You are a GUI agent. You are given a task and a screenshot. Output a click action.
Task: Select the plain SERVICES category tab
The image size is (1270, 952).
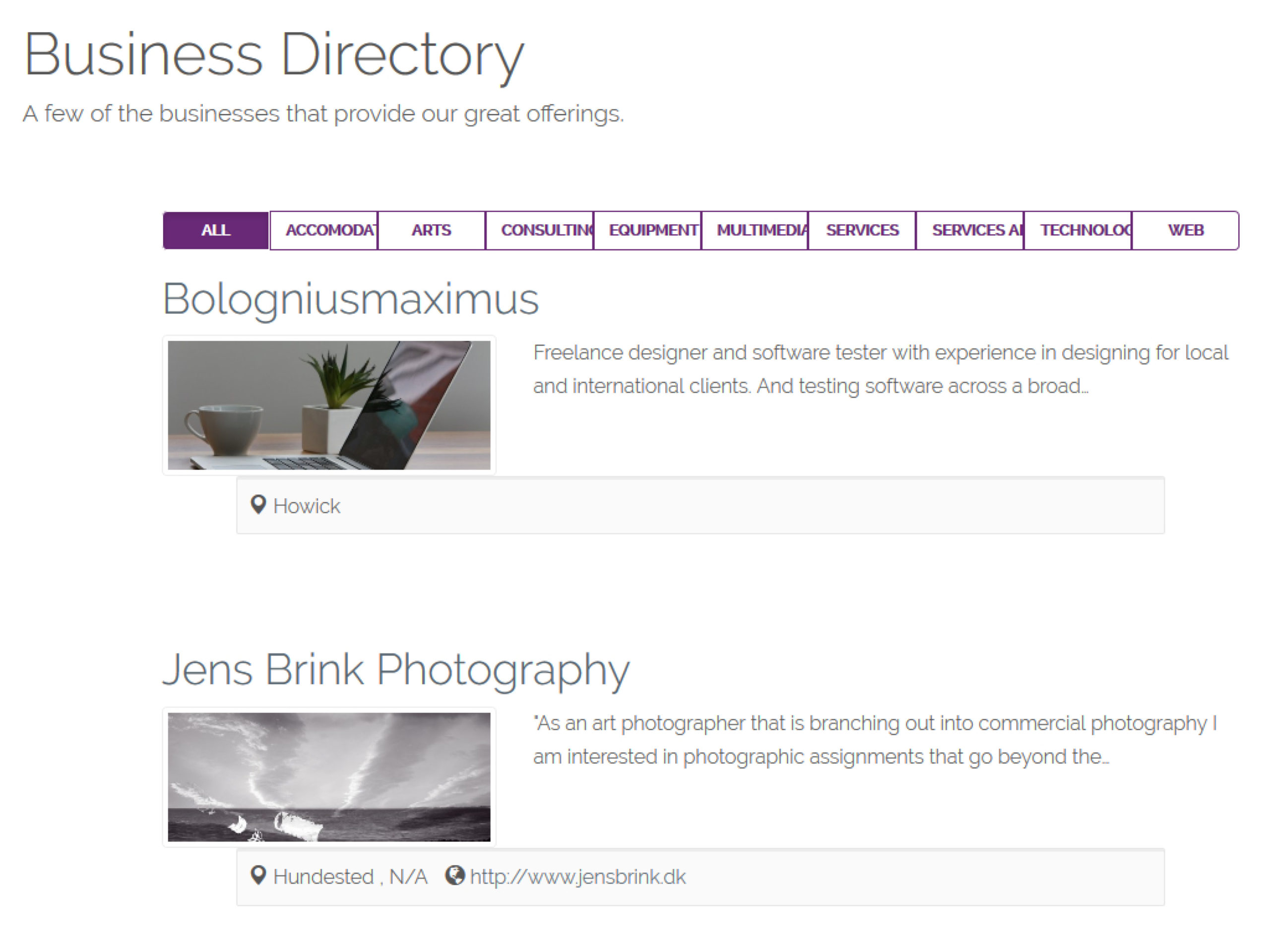click(862, 230)
